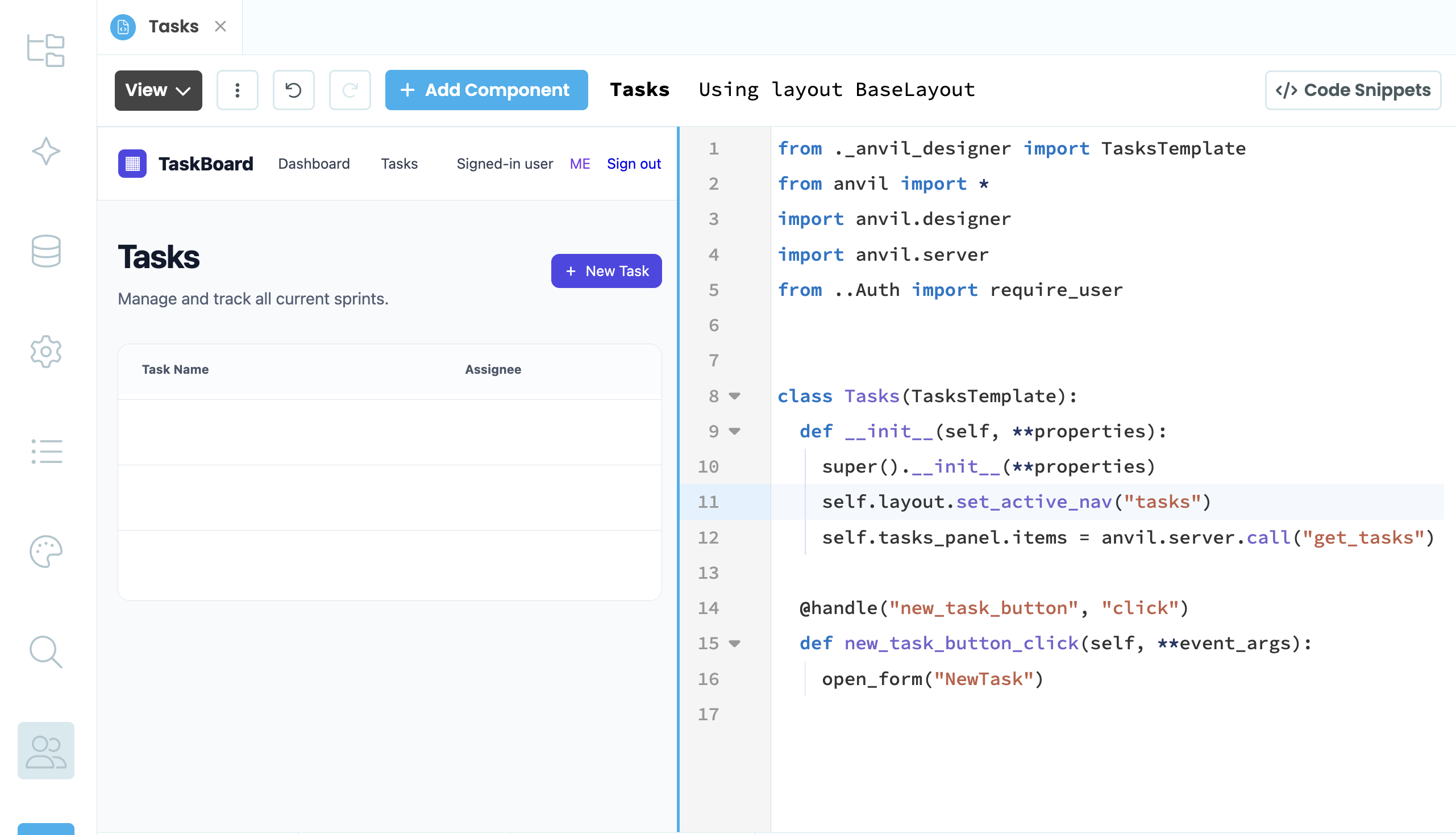Click the ME user badge

pyautogui.click(x=580, y=164)
